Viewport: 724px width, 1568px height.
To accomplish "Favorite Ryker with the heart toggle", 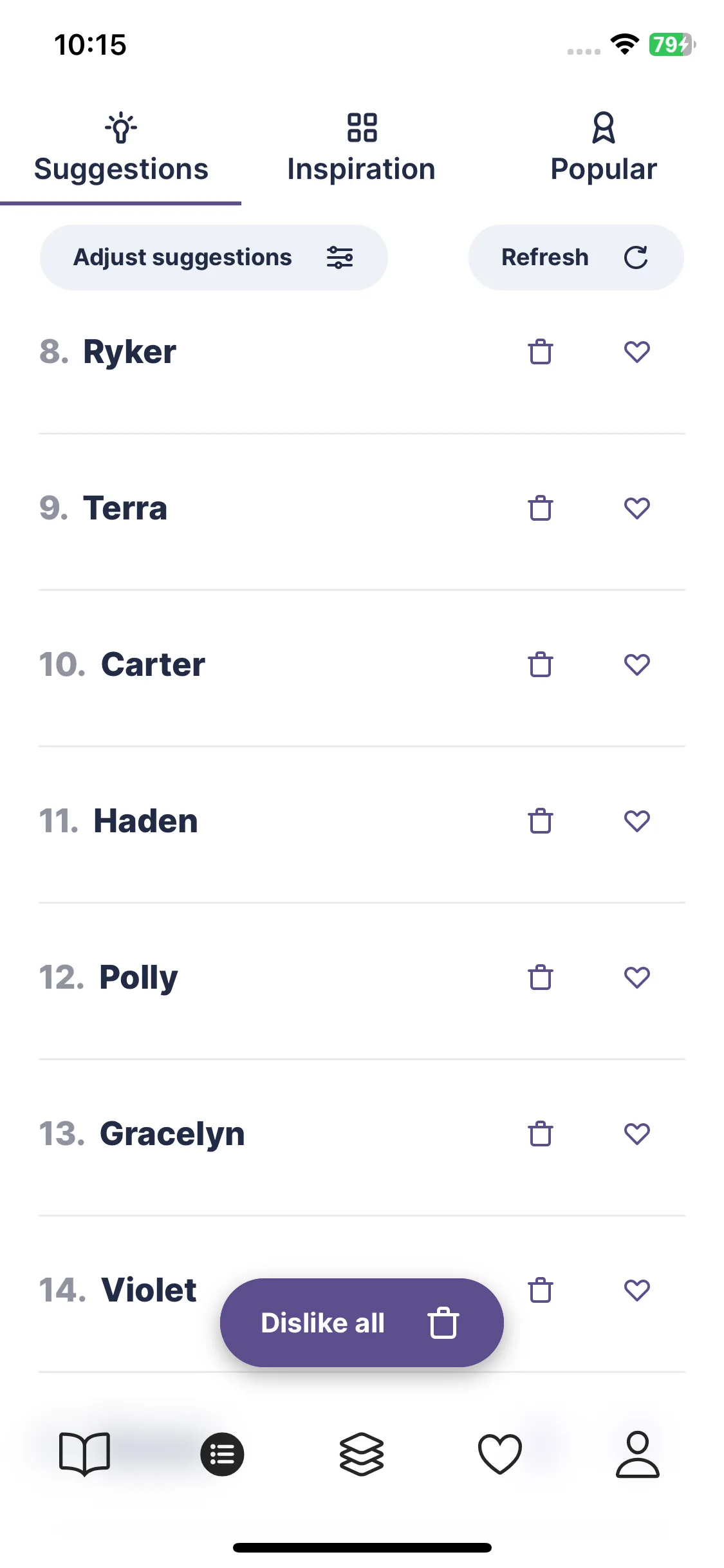I will click(x=636, y=351).
